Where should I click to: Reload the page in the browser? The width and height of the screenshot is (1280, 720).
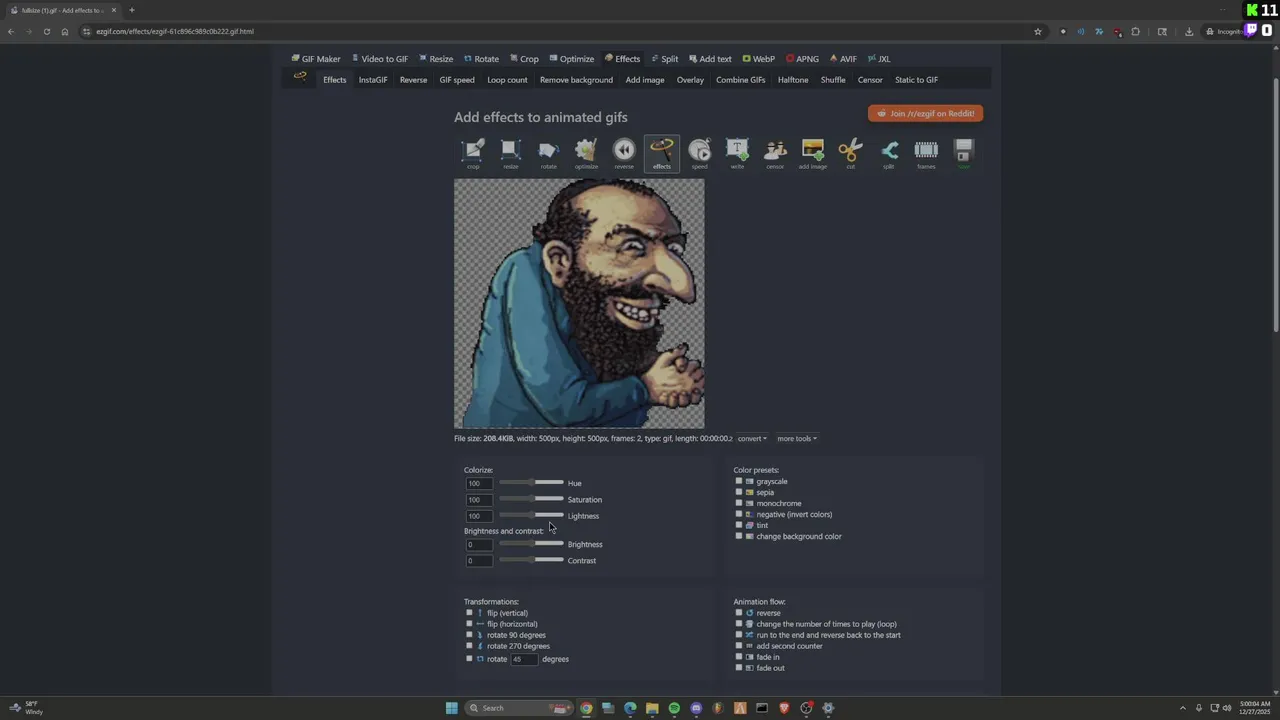pyautogui.click(x=46, y=31)
